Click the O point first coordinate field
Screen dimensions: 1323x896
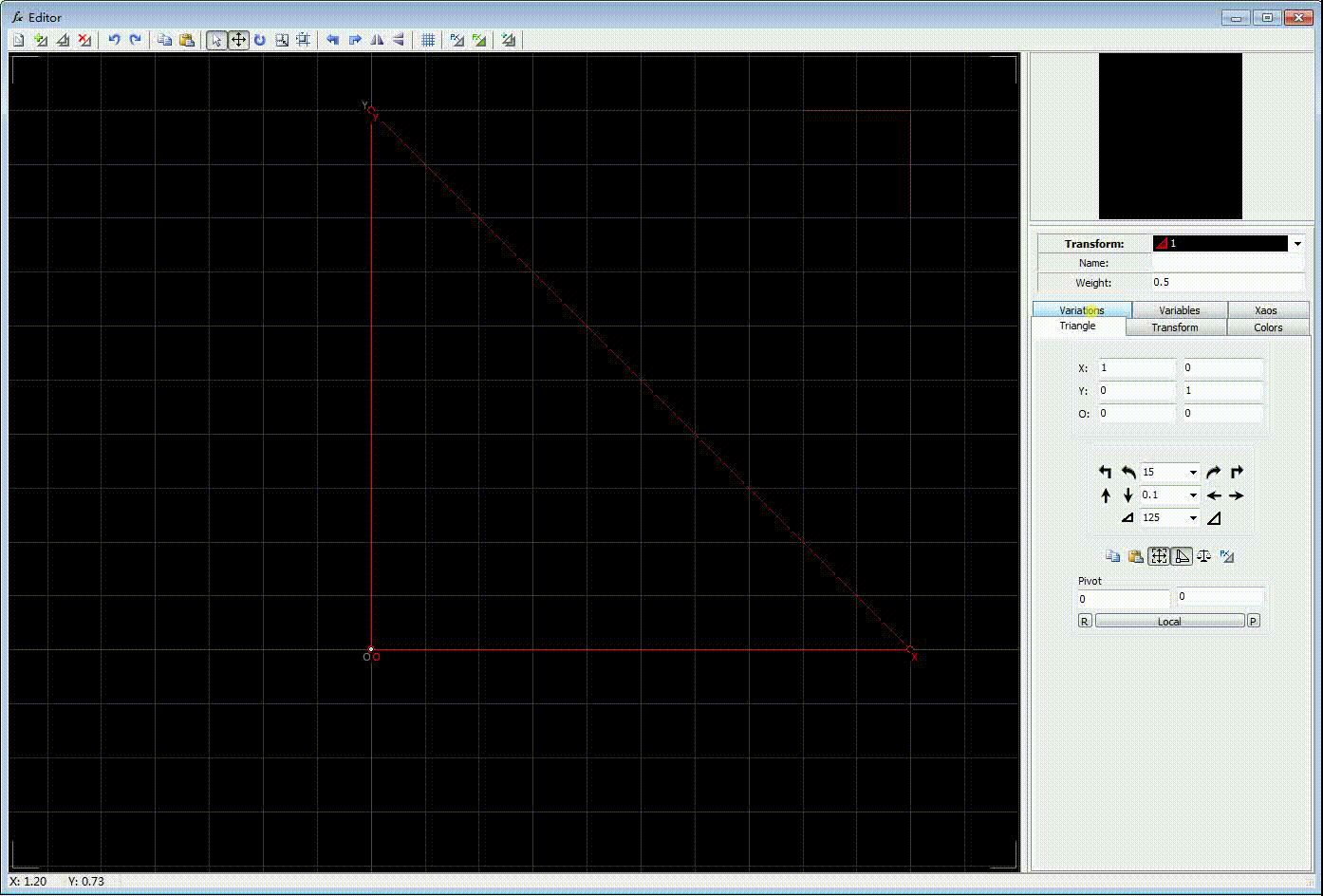pos(1137,413)
